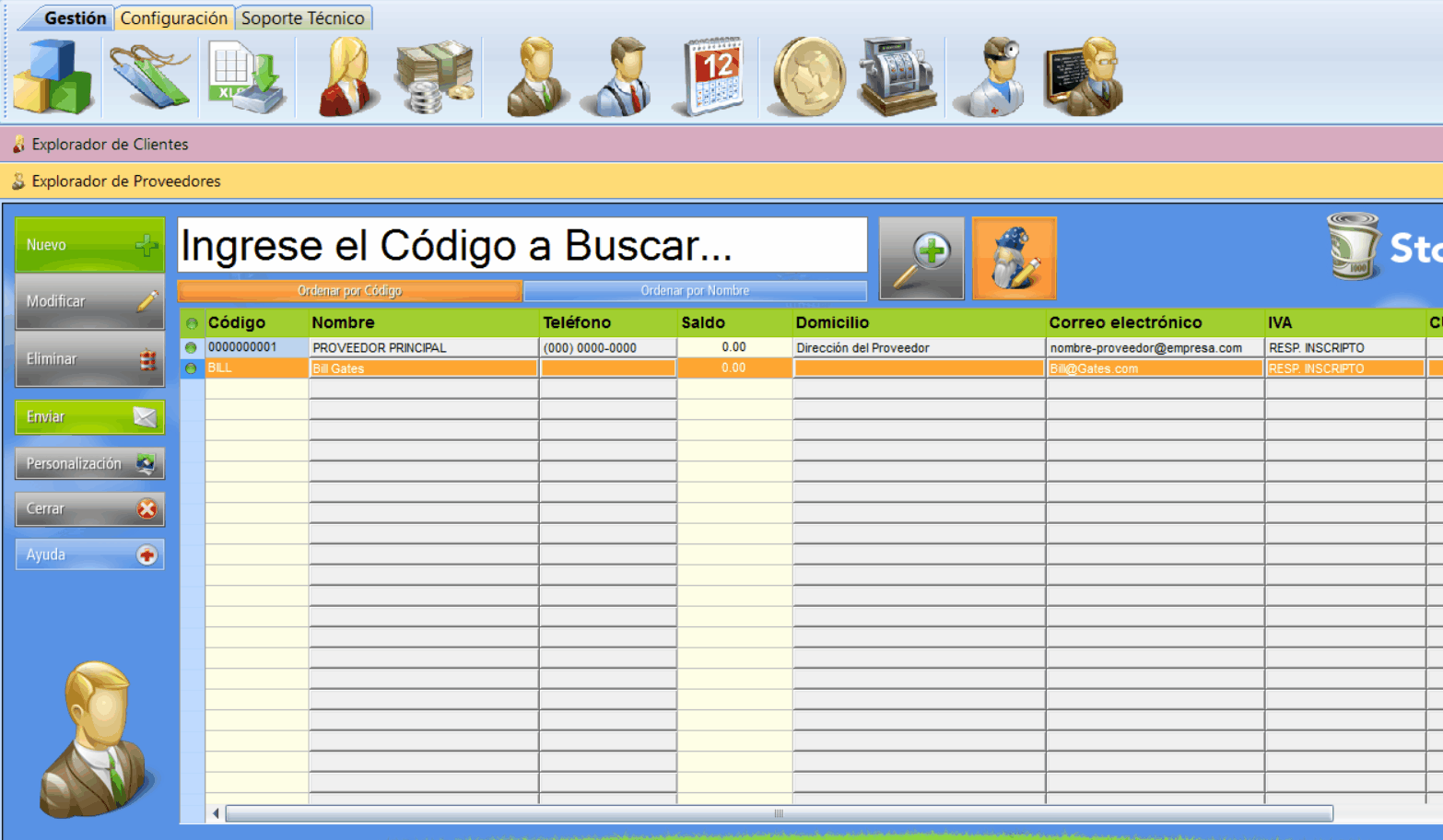Image resolution: width=1443 pixels, height=840 pixels.
Task: Open the cash register icon
Action: click(897, 77)
